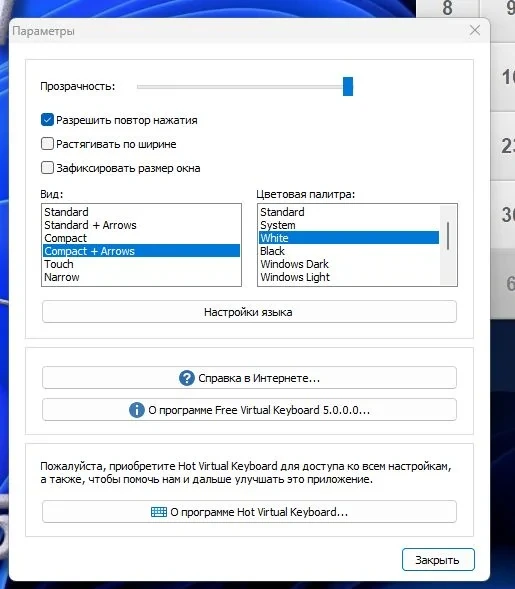Select Standard view in Вид list
515x589 pixels.
coord(141,212)
